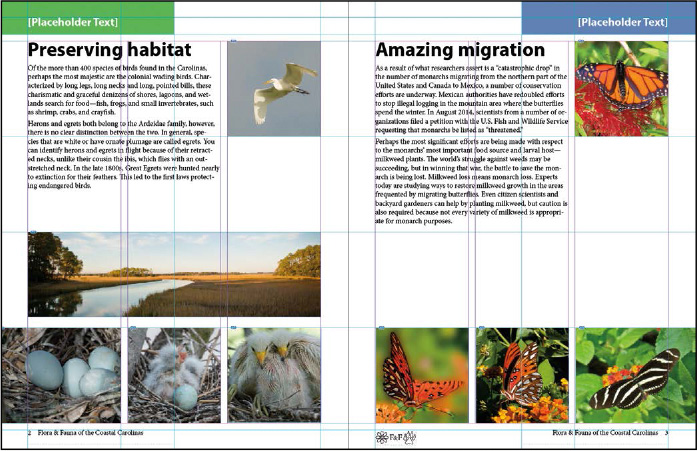697x451 pixels.
Task: Select the monarch butterfly on red flower photo
Action: tap(621, 89)
